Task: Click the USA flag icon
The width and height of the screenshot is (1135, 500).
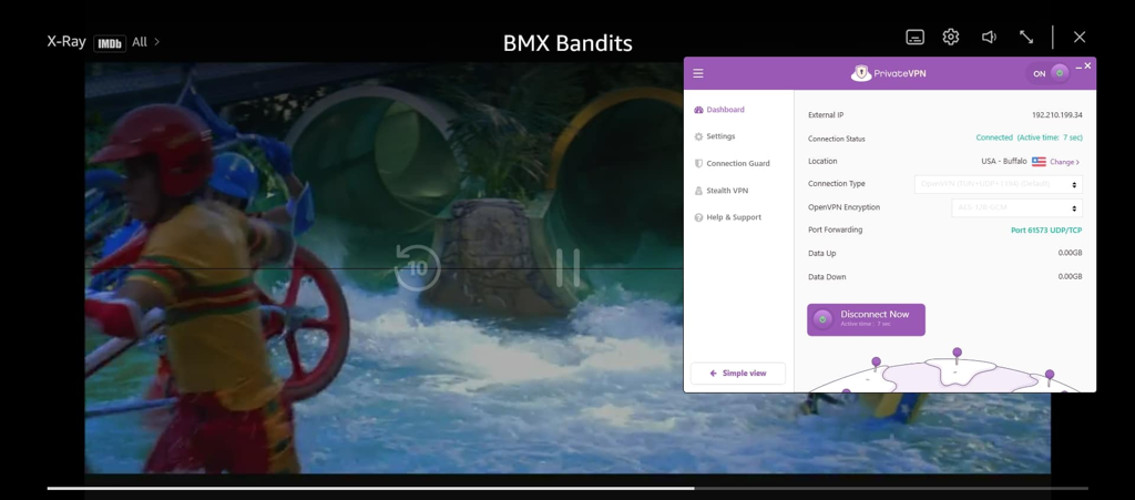Action: tap(1039, 161)
